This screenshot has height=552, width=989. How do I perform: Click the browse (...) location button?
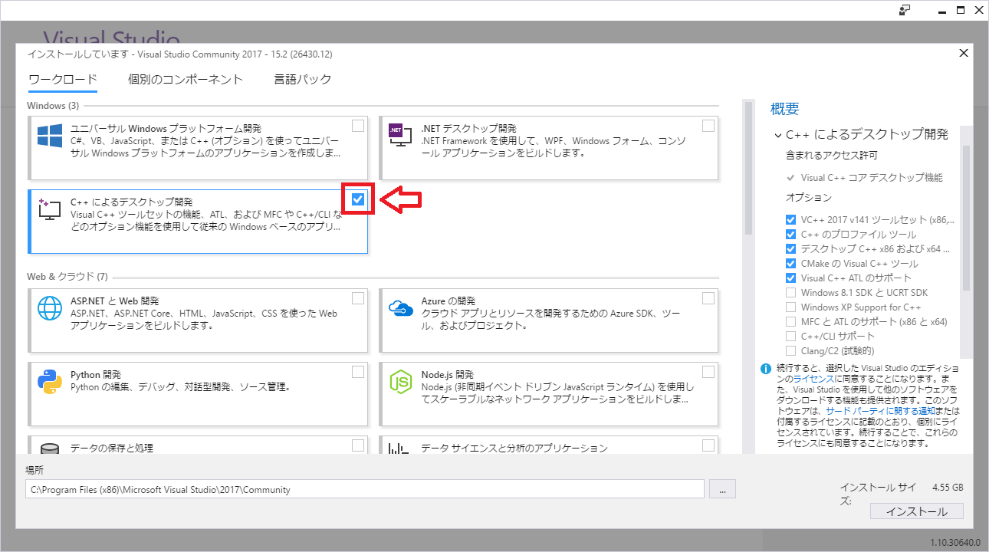click(x=722, y=489)
